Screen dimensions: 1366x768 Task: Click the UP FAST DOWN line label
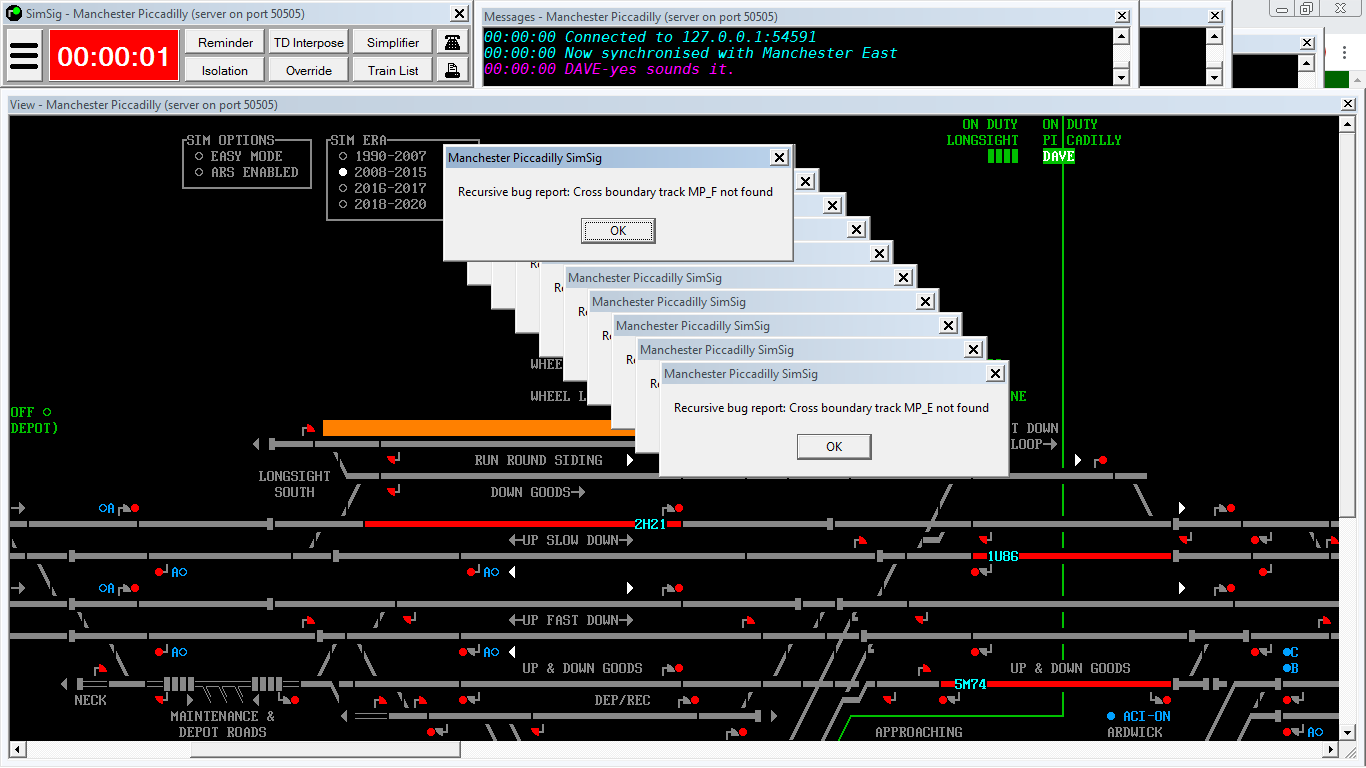tap(571, 620)
